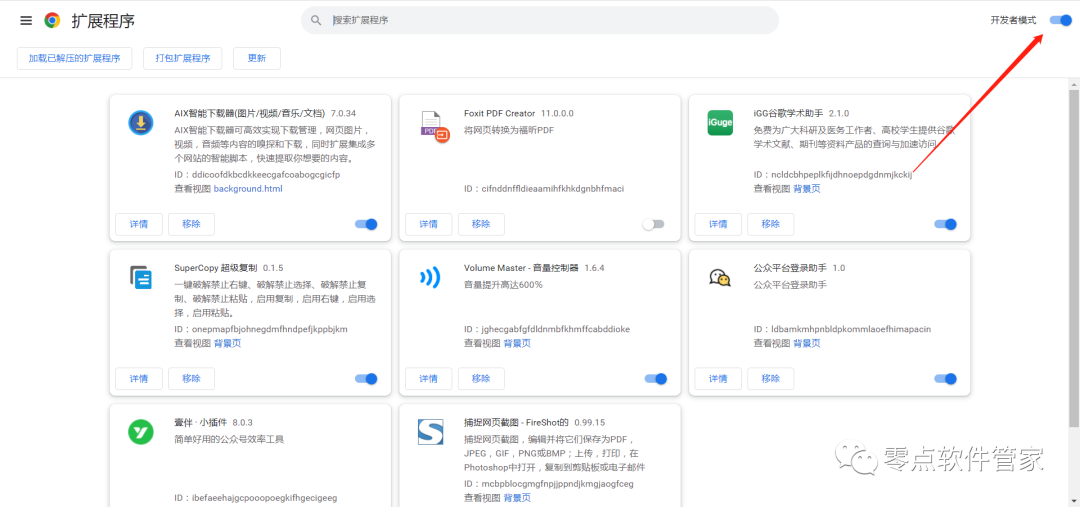Open 背景页 link for Volume Master
This screenshot has width=1080, height=507.
point(517,343)
